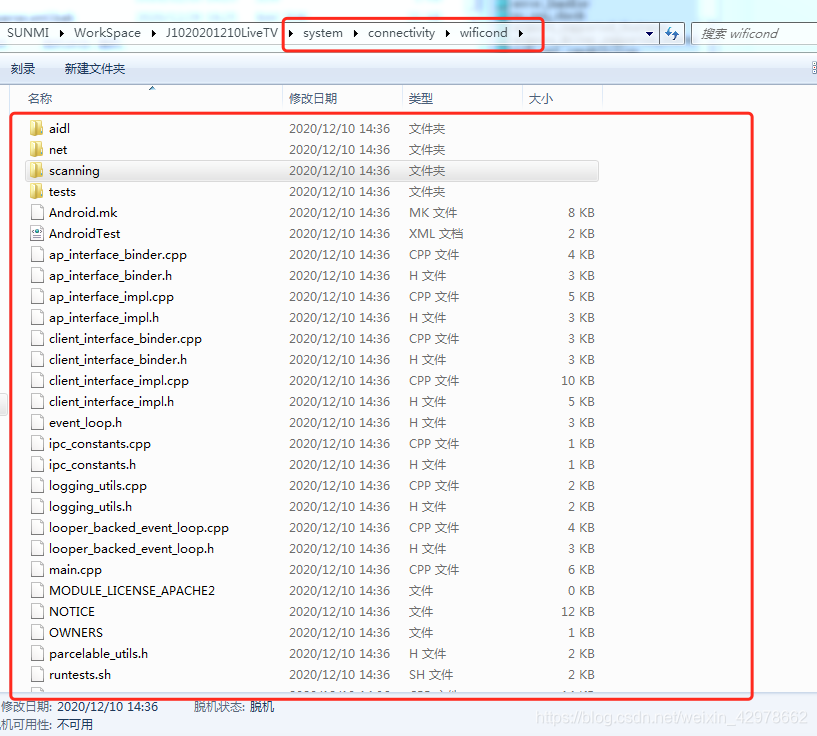Viewport: 817px width, 736px height.
Task: Click the ap_interface_impl.h file icon
Action: (37, 317)
